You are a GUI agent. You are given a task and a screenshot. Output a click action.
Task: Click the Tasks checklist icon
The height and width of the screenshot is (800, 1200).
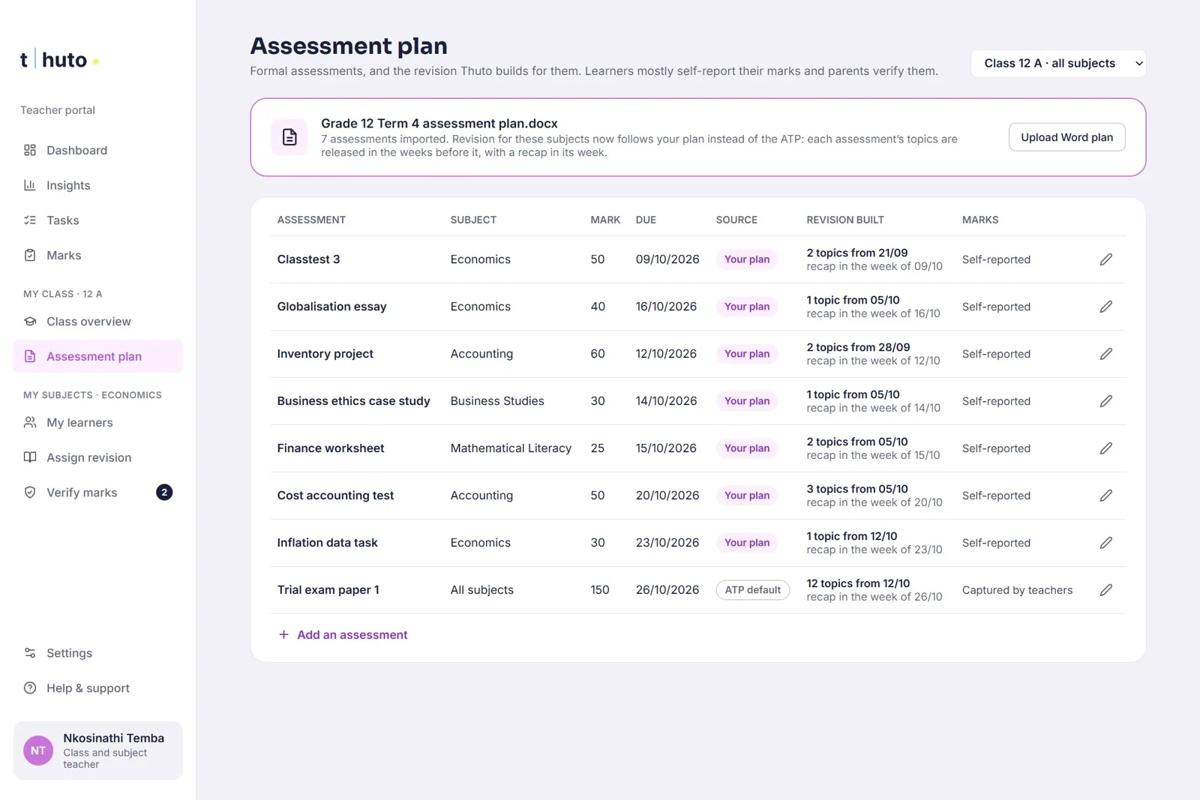30,220
